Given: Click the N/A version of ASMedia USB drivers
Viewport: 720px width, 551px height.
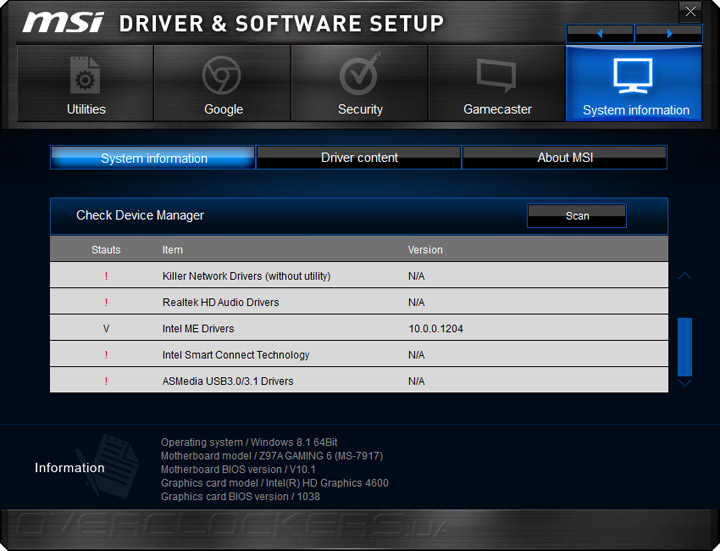Looking at the screenshot, I should (416, 381).
